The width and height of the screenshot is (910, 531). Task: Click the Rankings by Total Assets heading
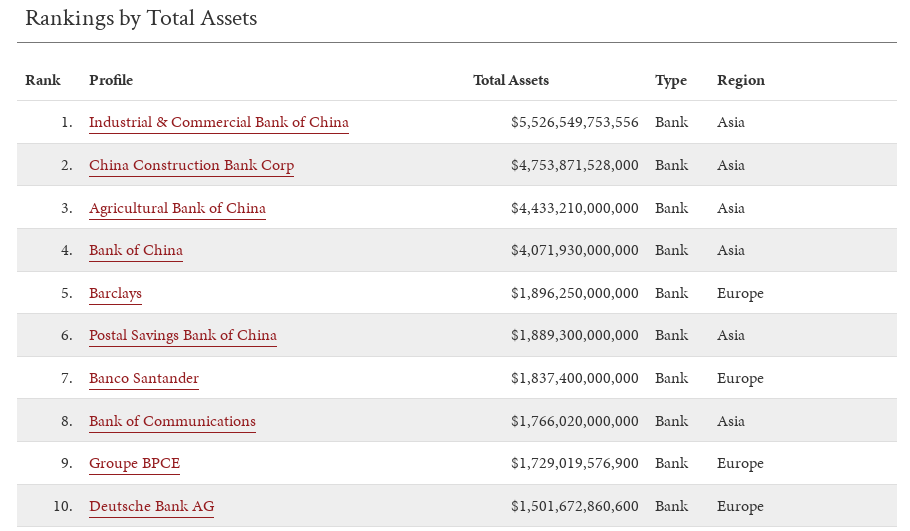141,19
